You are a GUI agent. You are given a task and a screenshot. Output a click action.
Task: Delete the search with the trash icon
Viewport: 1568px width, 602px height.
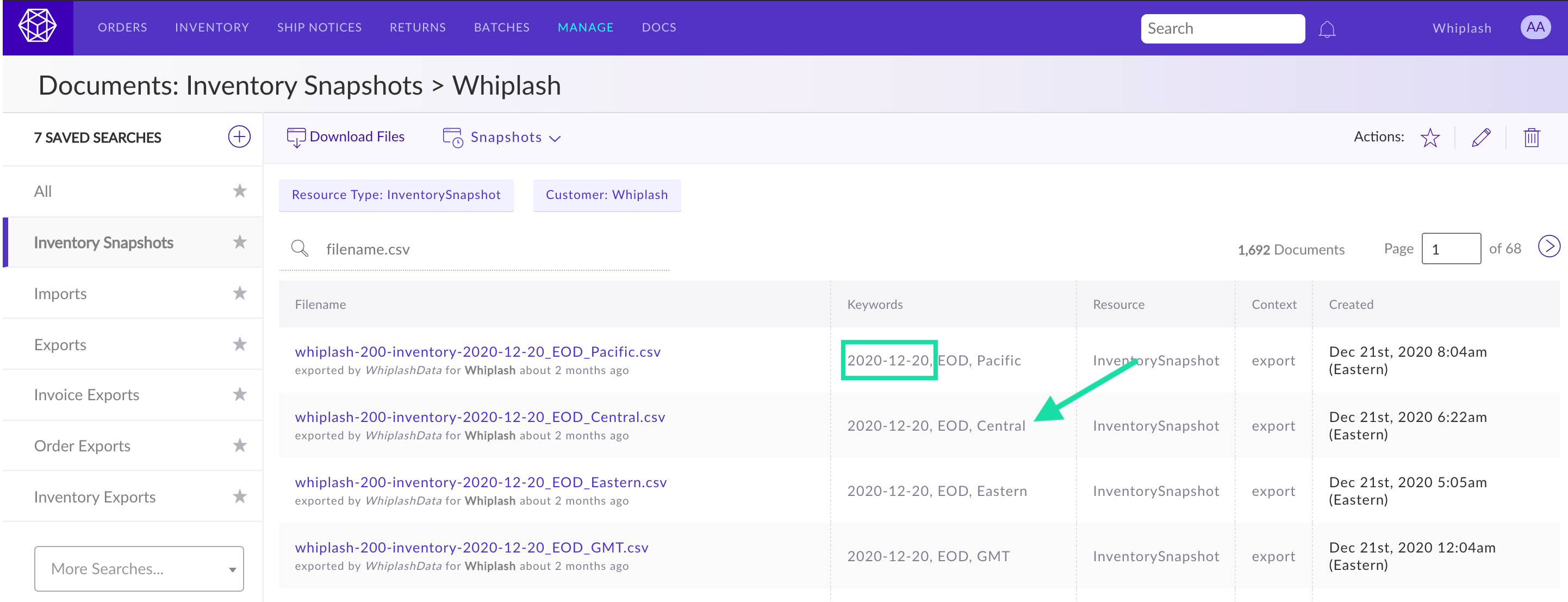1532,138
